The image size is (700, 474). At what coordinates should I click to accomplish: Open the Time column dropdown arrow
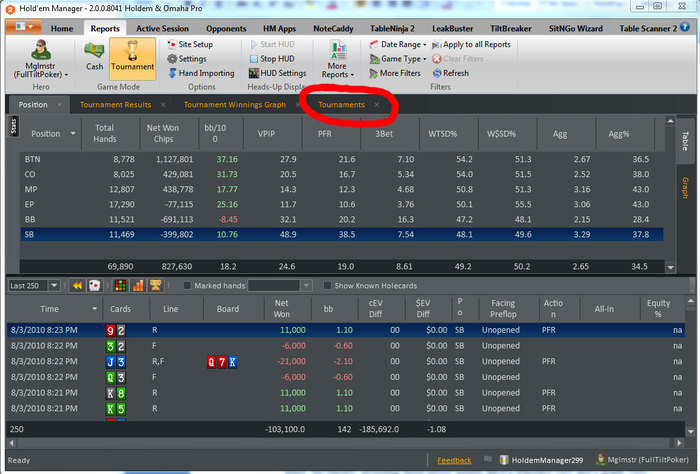coord(94,308)
